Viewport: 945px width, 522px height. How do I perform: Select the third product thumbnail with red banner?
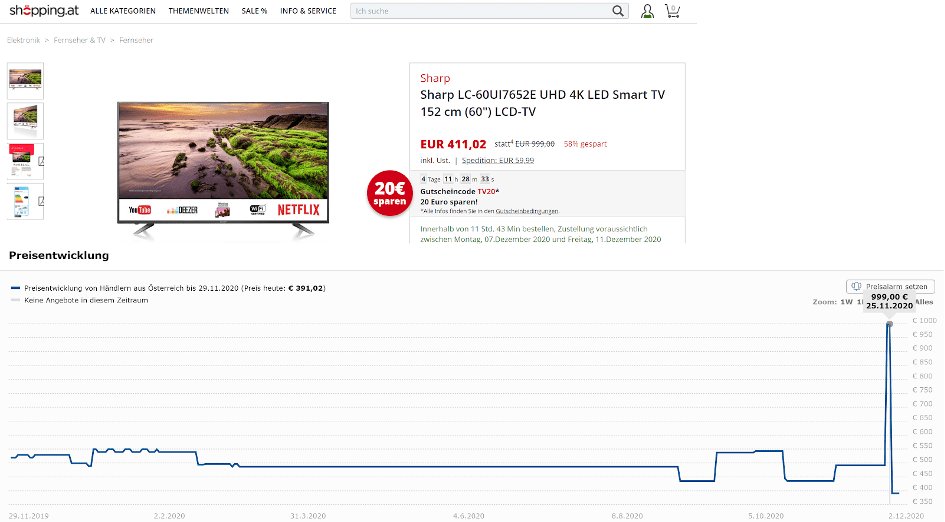point(25,161)
